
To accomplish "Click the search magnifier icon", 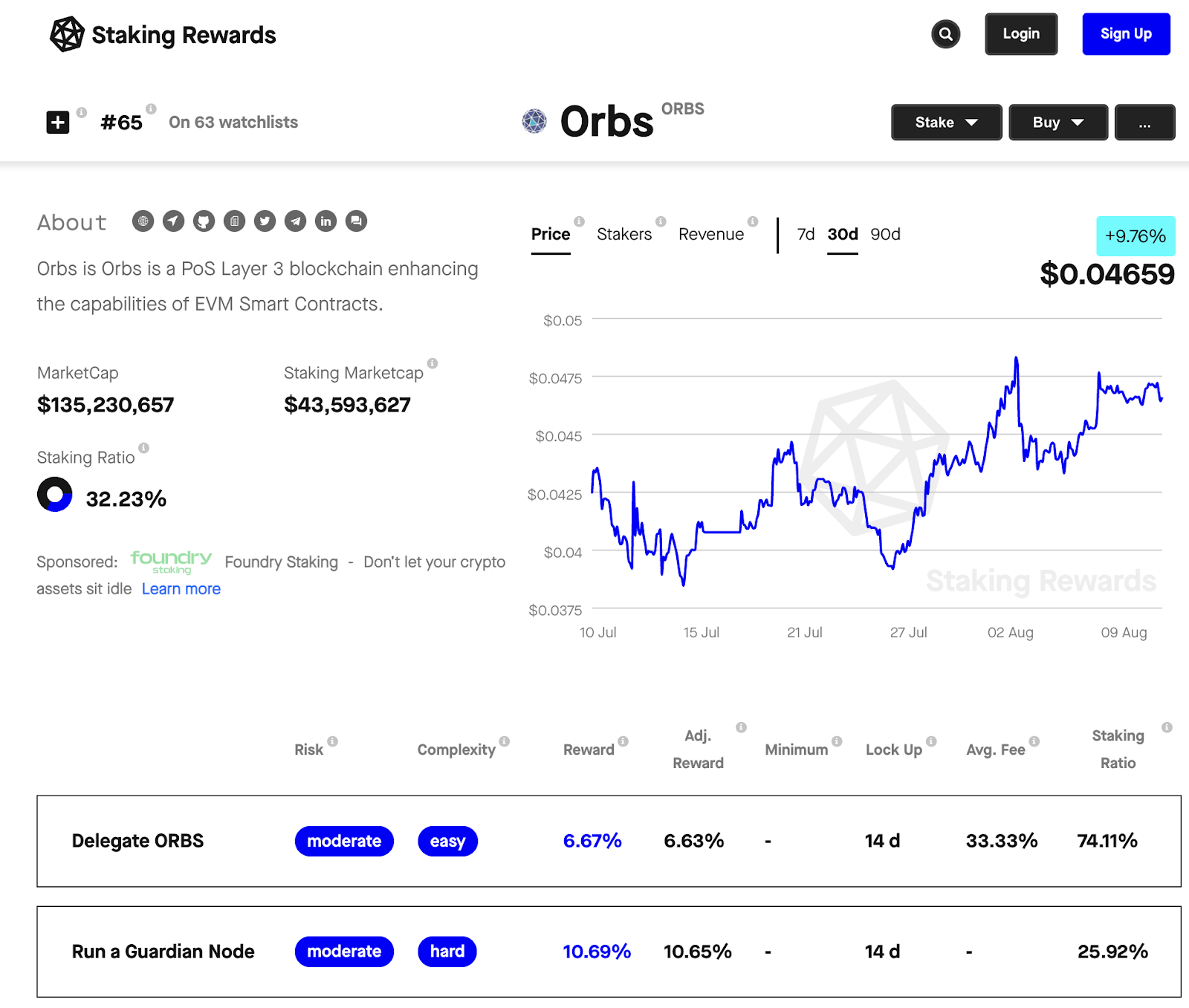I will click(x=945, y=34).
